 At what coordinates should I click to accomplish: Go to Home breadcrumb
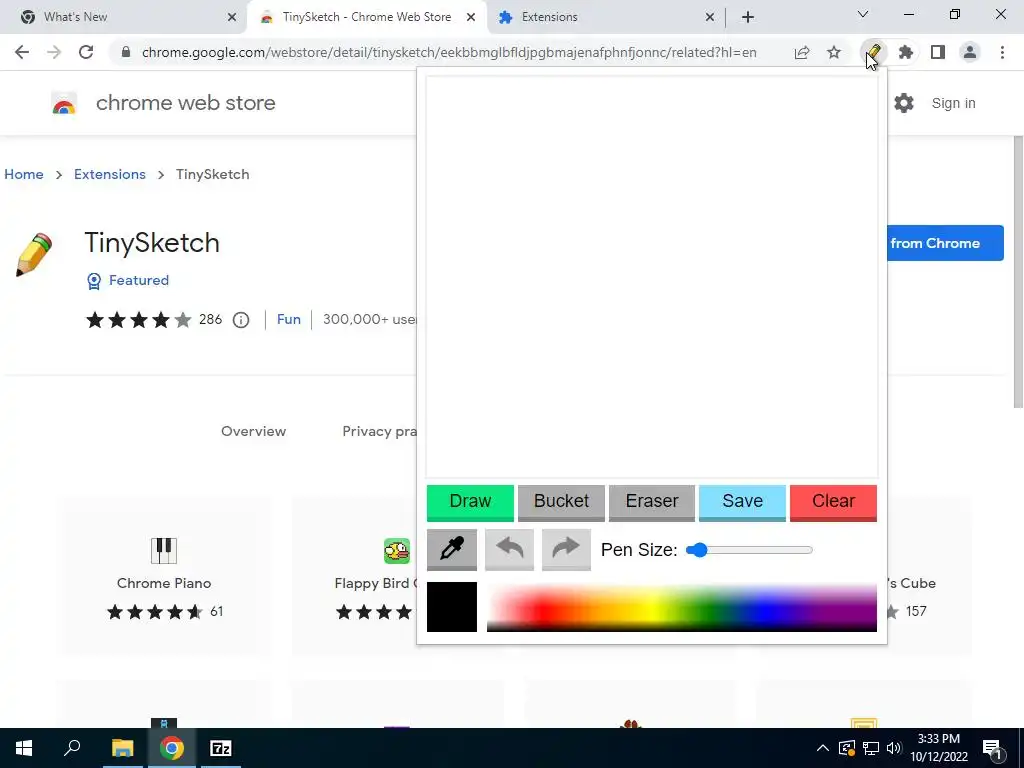pos(24,174)
